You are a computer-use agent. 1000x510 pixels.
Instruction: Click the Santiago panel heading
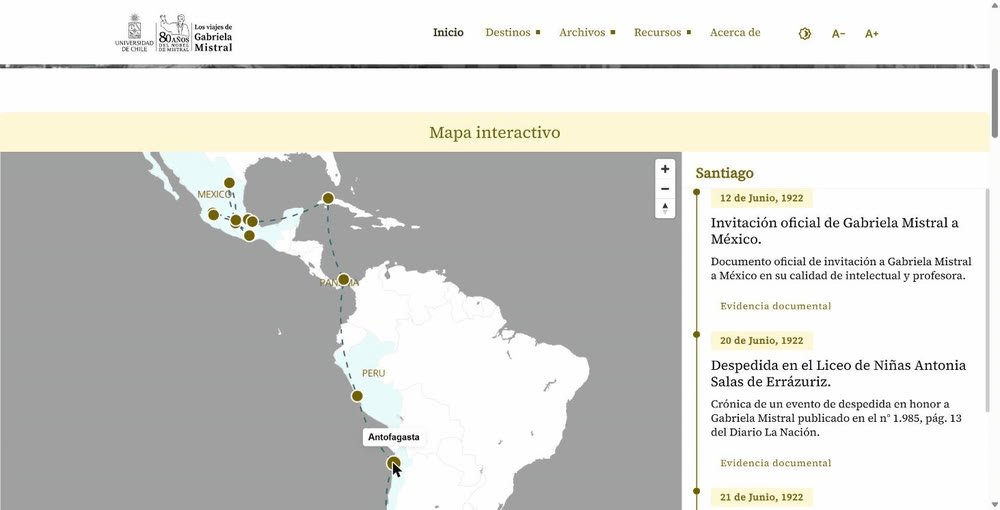pyautogui.click(x=724, y=173)
